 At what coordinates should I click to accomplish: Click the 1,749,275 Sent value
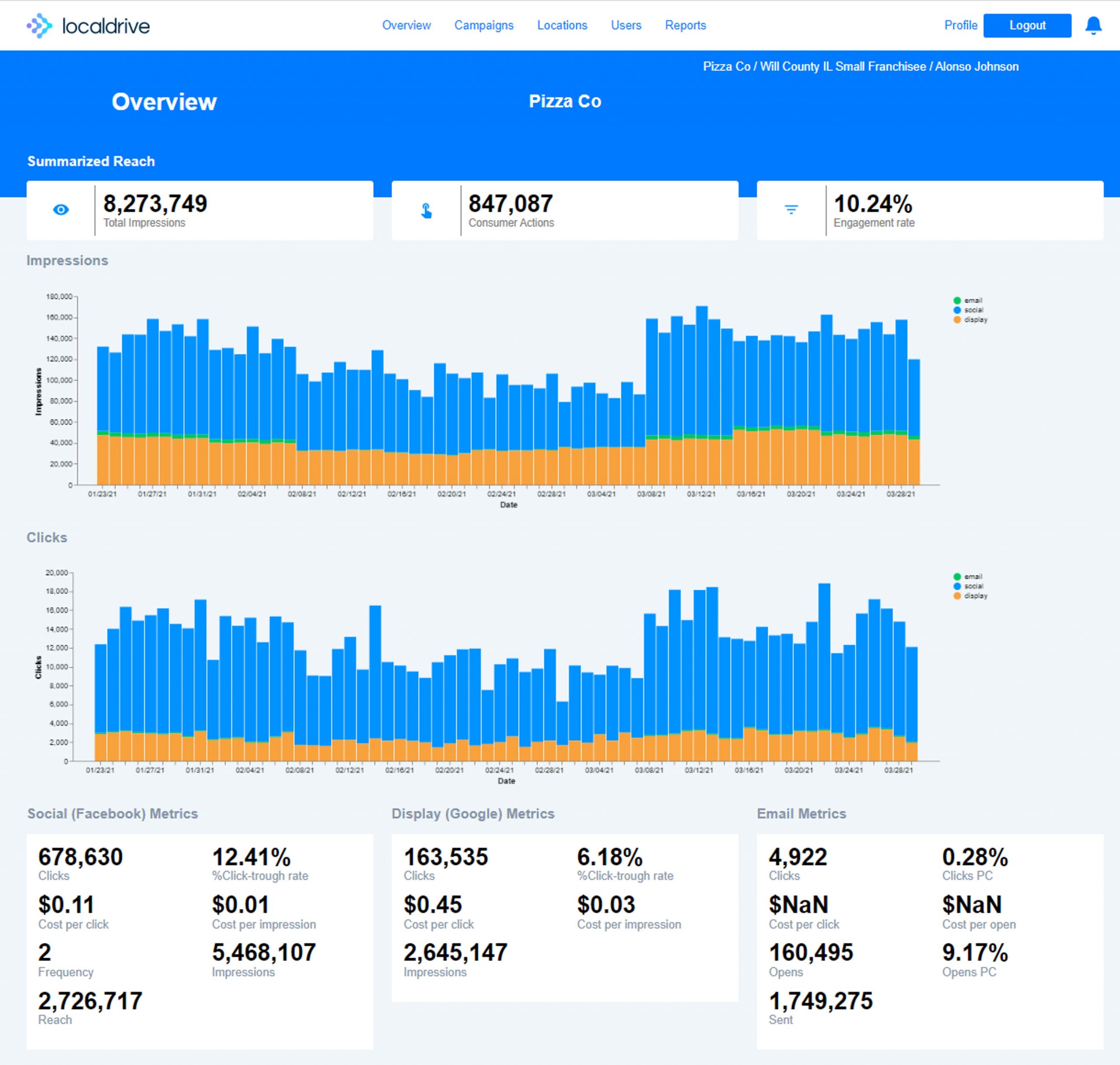pos(820,1000)
